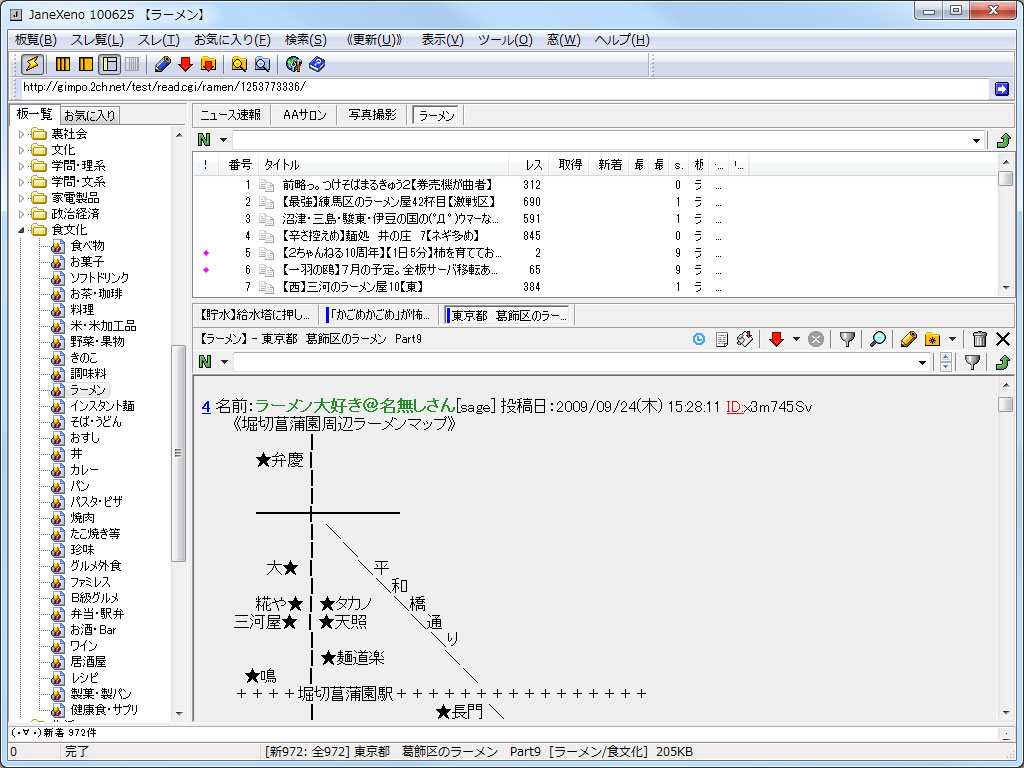The width and height of the screenshot is (1024, 768).
Task: Switch to the お気に入り sidebar tab
Action: point(90,116)
